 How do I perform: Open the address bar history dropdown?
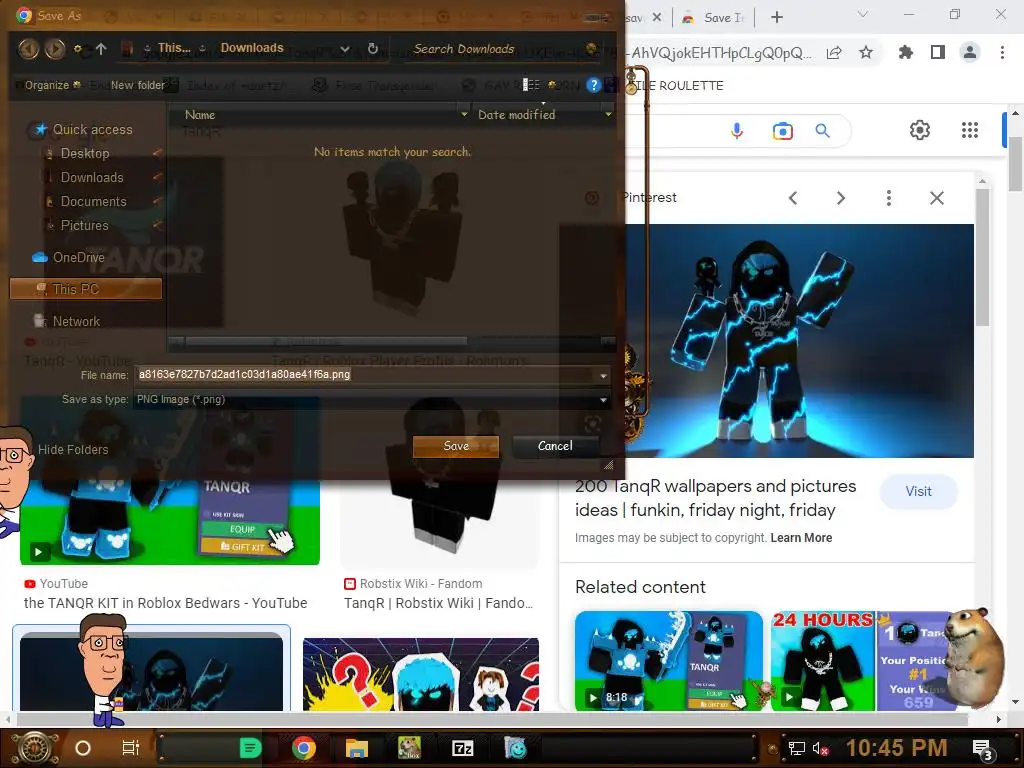click(345, 49)
